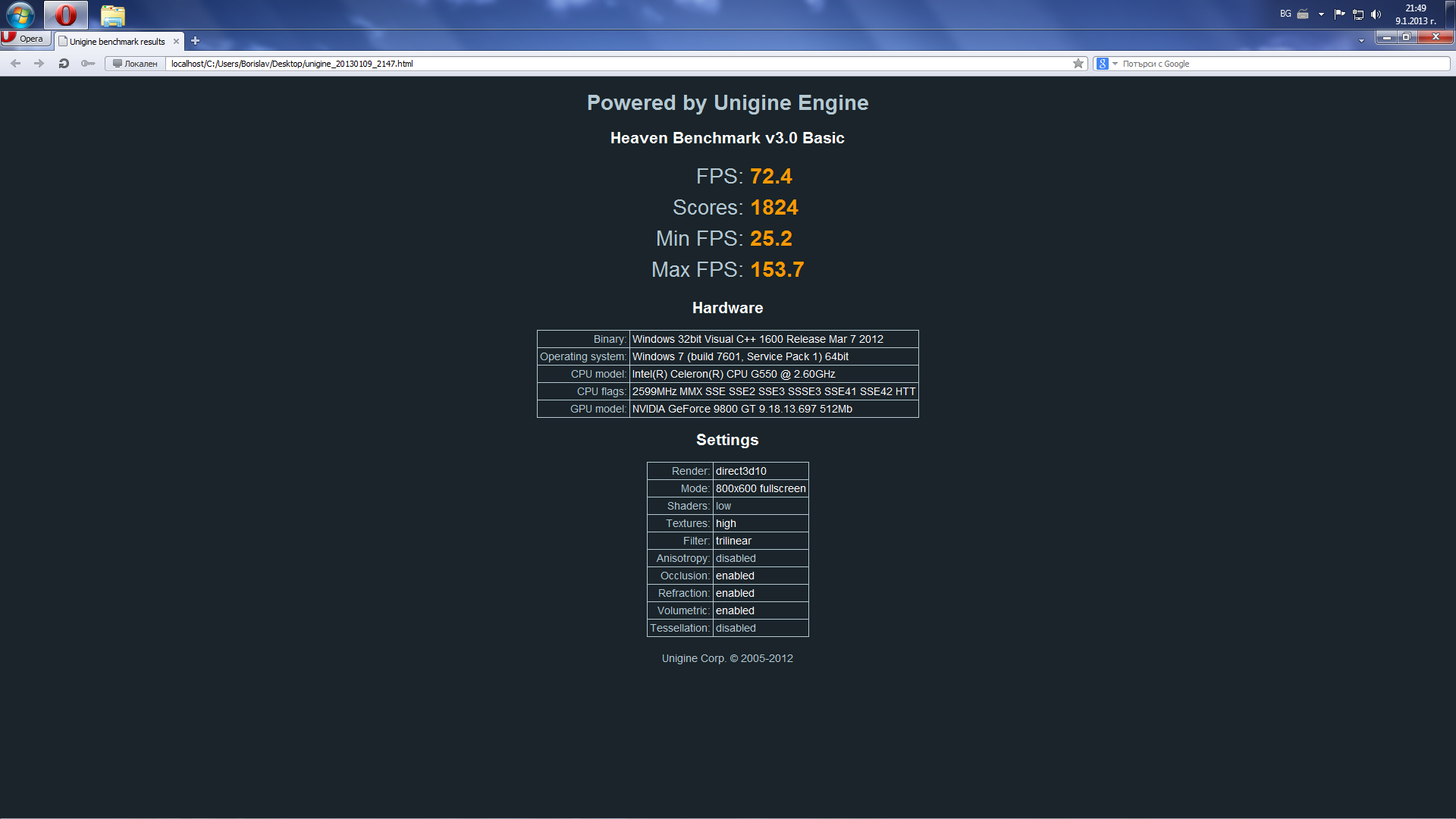Click the Show desktop button
Image resolution: width=1456 pixels, height=819 pixels.
pos(1450,14)
